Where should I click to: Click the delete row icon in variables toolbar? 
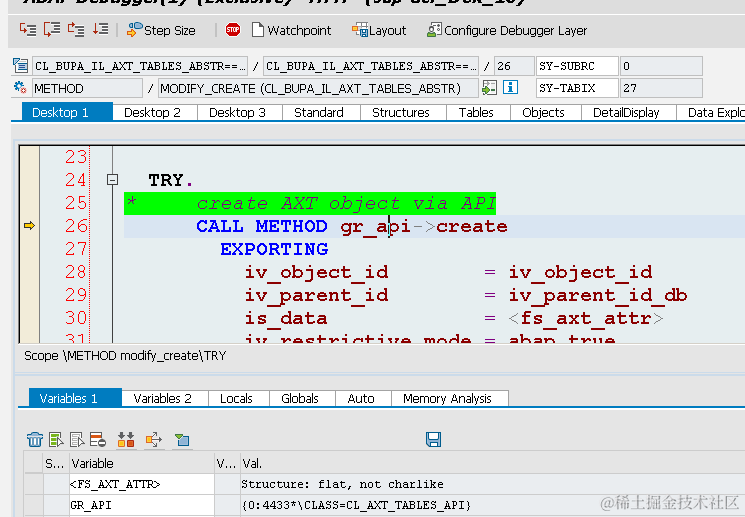tap(98, 440)
